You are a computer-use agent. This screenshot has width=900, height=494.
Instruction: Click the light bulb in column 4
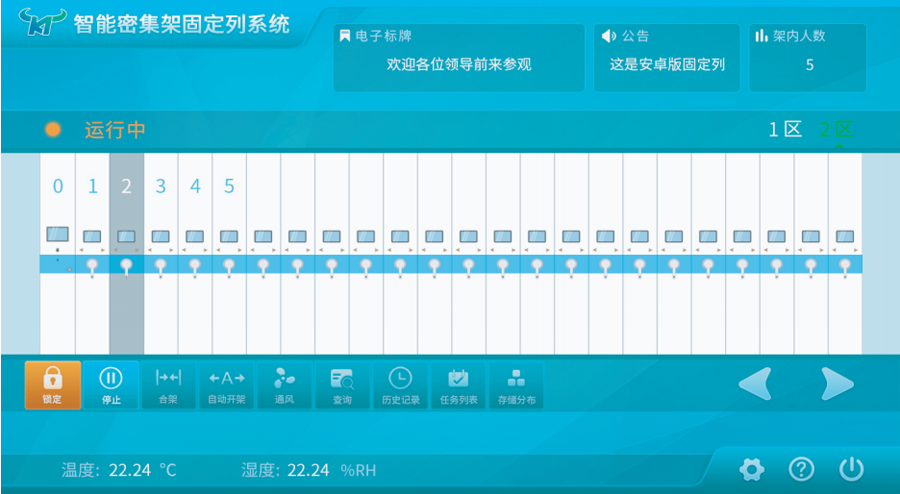[x=195, y=267]
